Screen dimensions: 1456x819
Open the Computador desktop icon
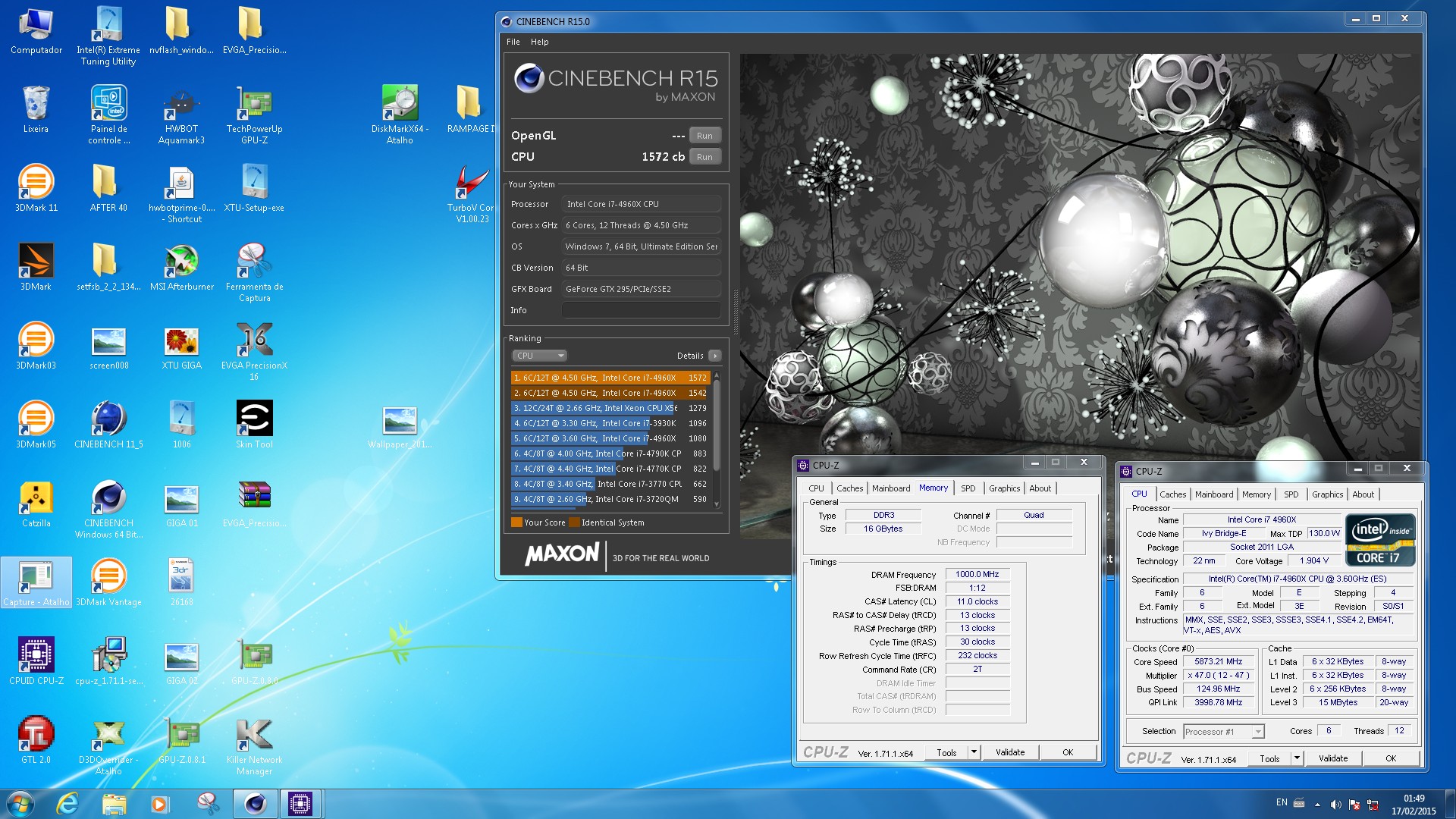[x=36, y=30]
